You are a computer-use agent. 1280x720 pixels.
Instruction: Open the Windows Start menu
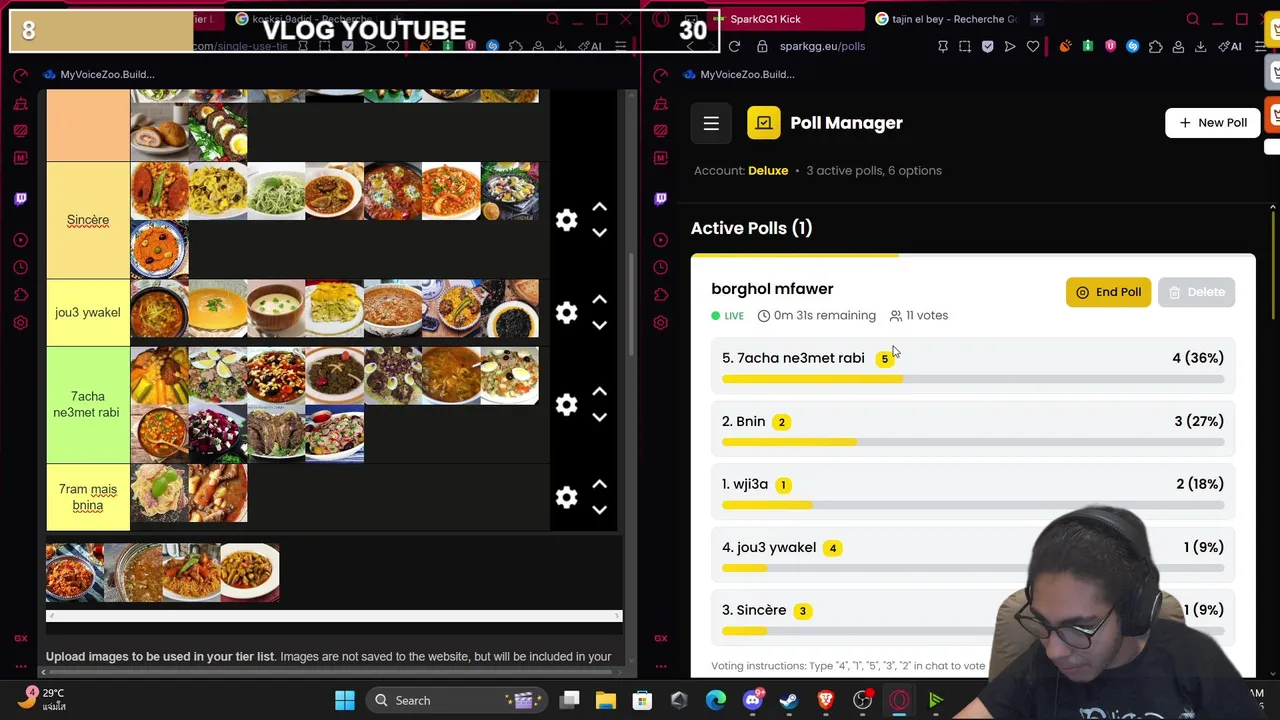click(344, 700)
